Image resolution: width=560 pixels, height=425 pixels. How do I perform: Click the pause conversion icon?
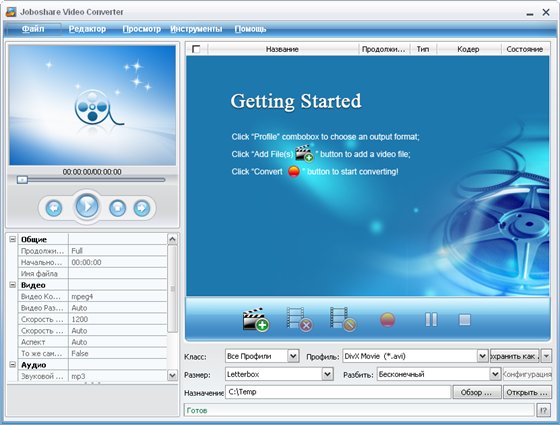[x=431, y=320]
